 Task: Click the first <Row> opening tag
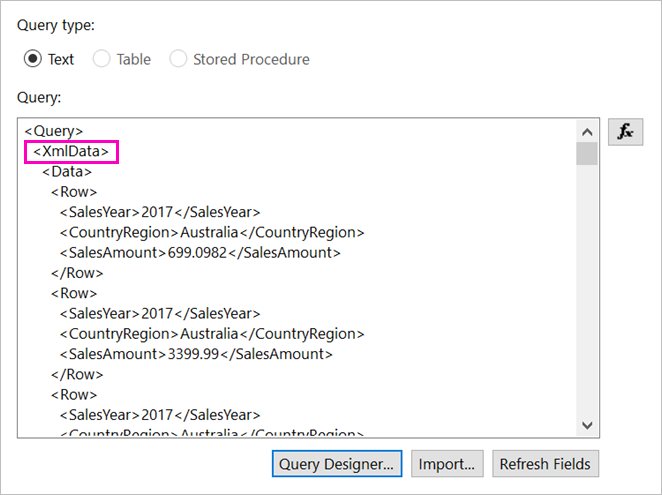[x=74, y=192]
